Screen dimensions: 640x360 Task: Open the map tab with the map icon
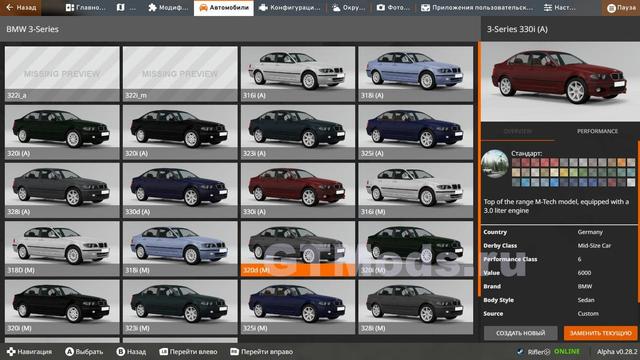126,8
